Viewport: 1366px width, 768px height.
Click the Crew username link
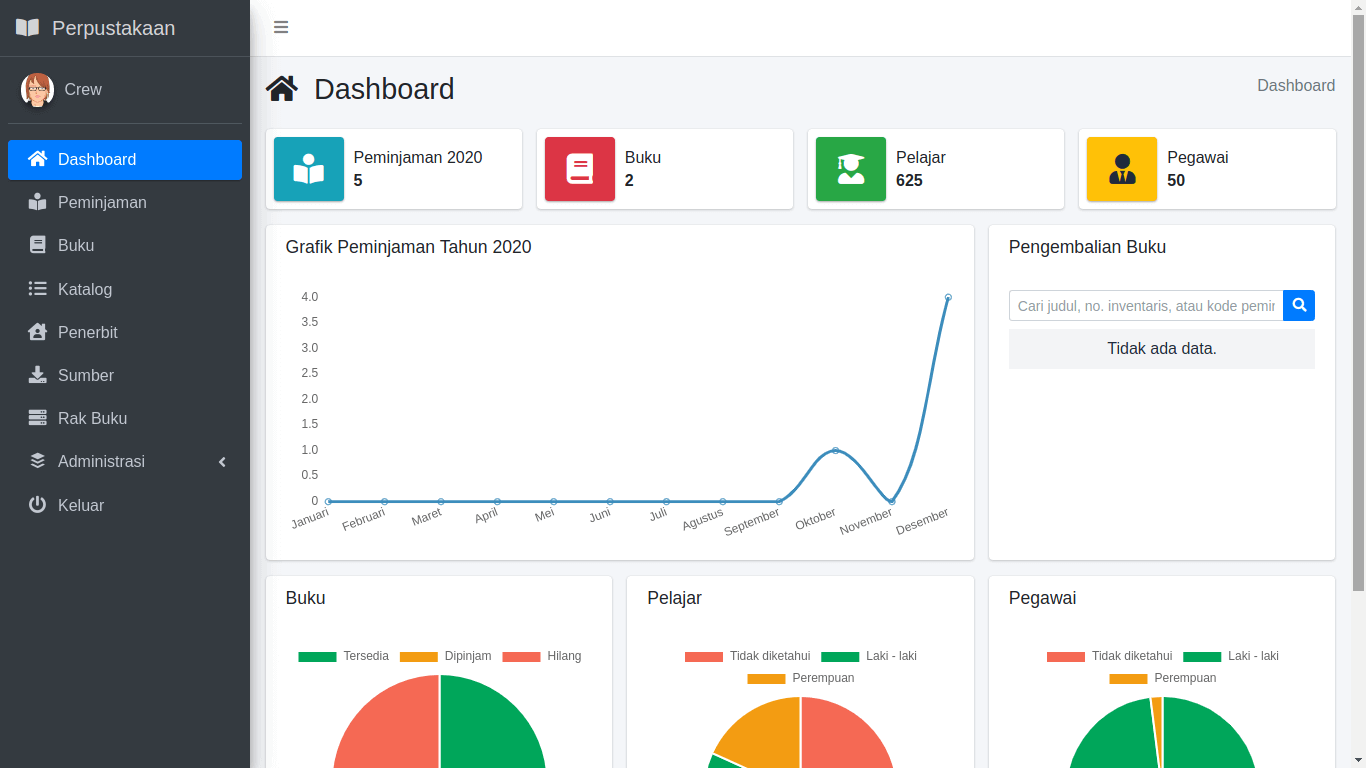(x=83, y=90)
